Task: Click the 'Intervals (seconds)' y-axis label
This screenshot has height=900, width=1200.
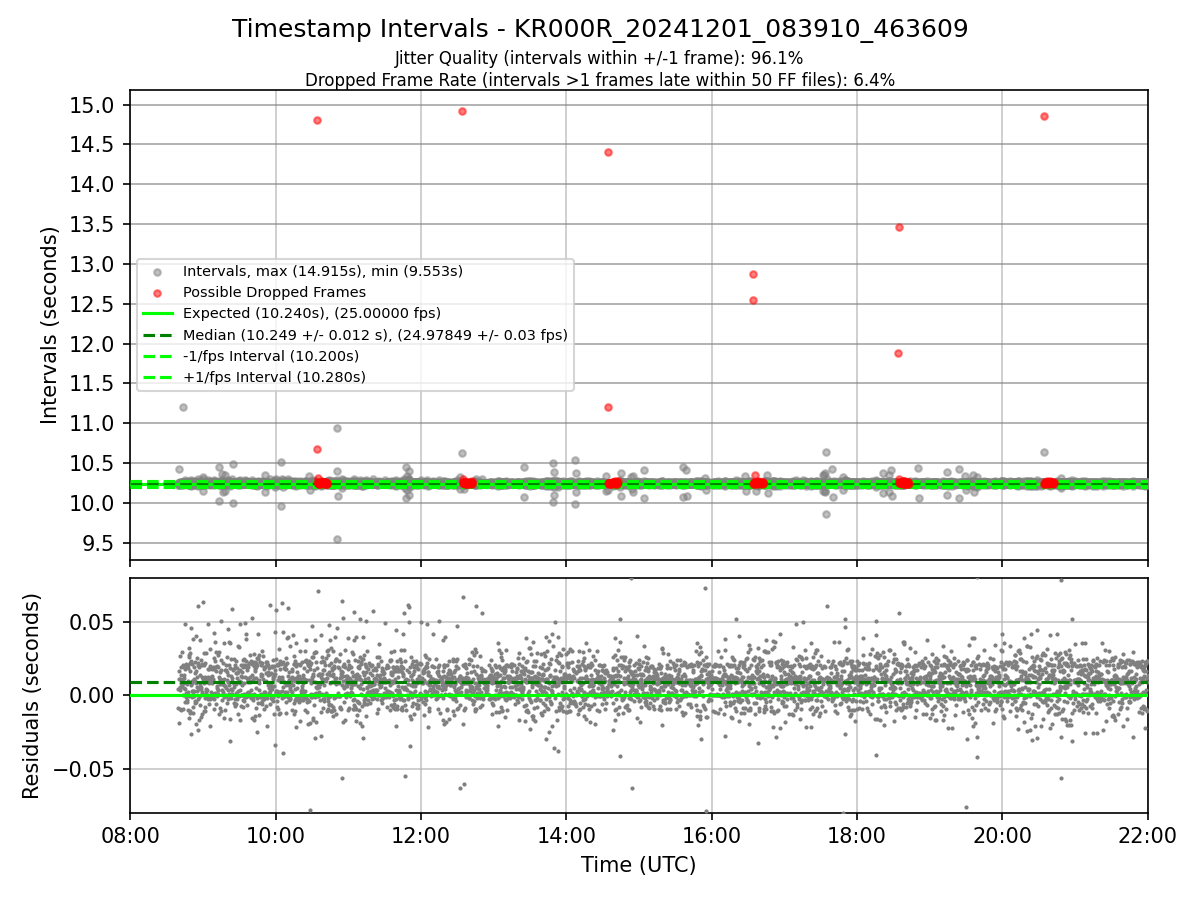Action: pyautogui.click(x=50, y=325)
